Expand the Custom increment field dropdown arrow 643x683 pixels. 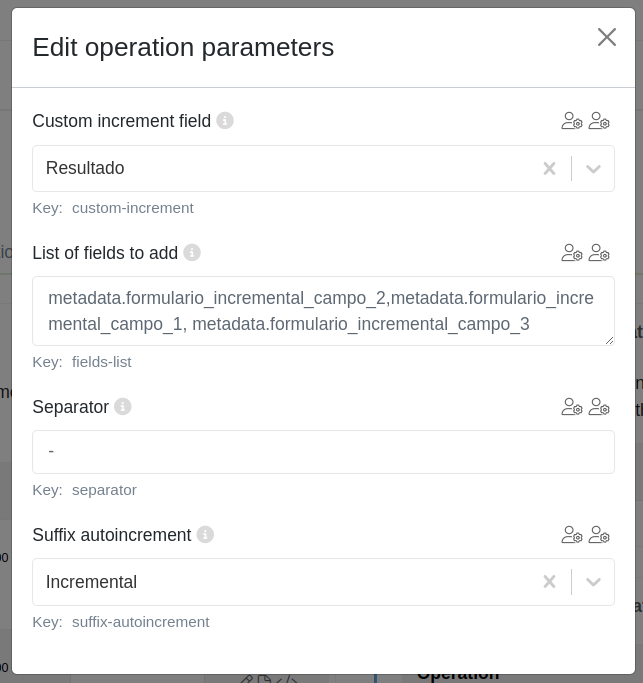tap(593, 169)
